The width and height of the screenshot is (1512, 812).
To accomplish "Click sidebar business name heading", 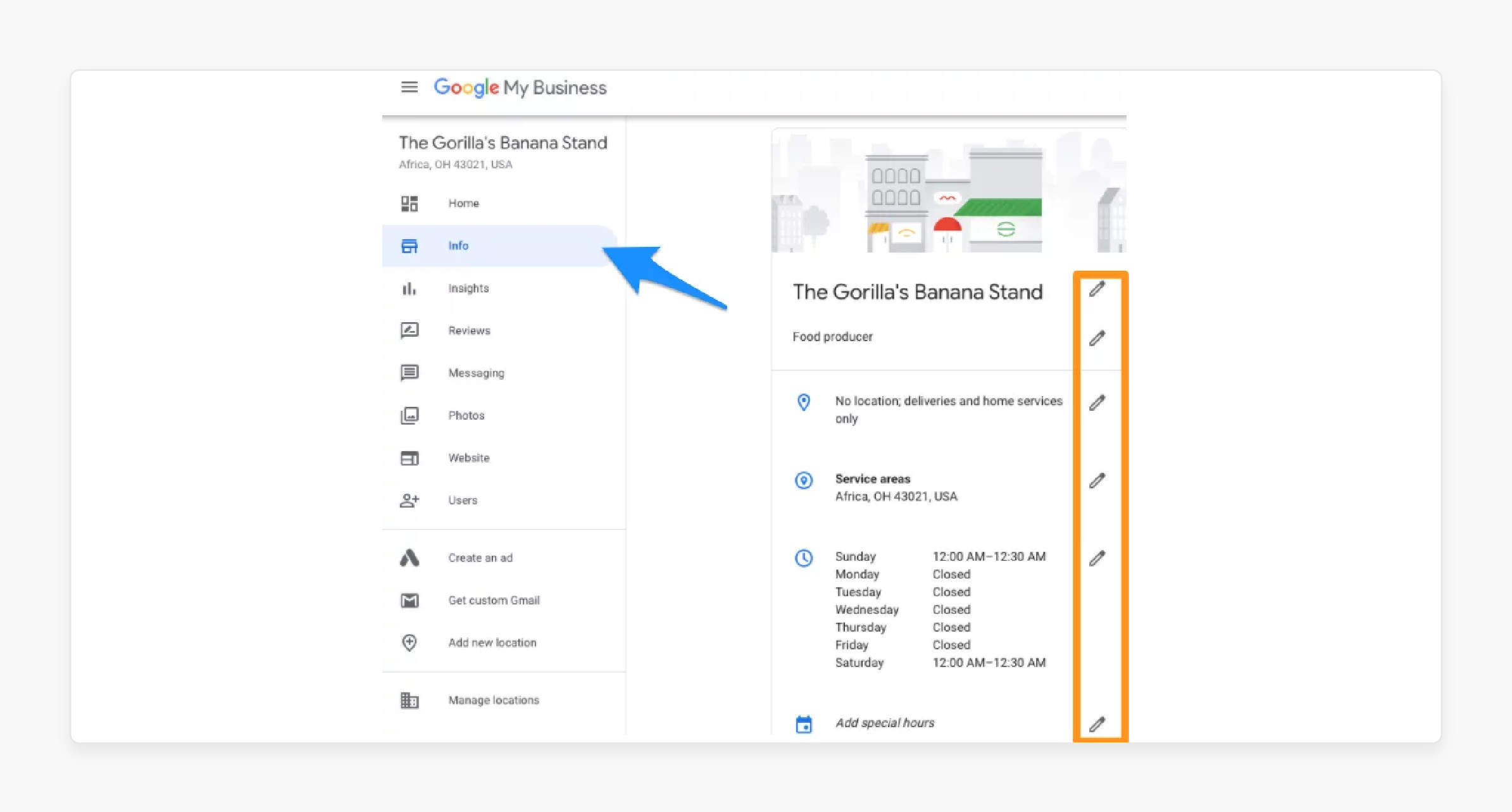I will [503, 143].
